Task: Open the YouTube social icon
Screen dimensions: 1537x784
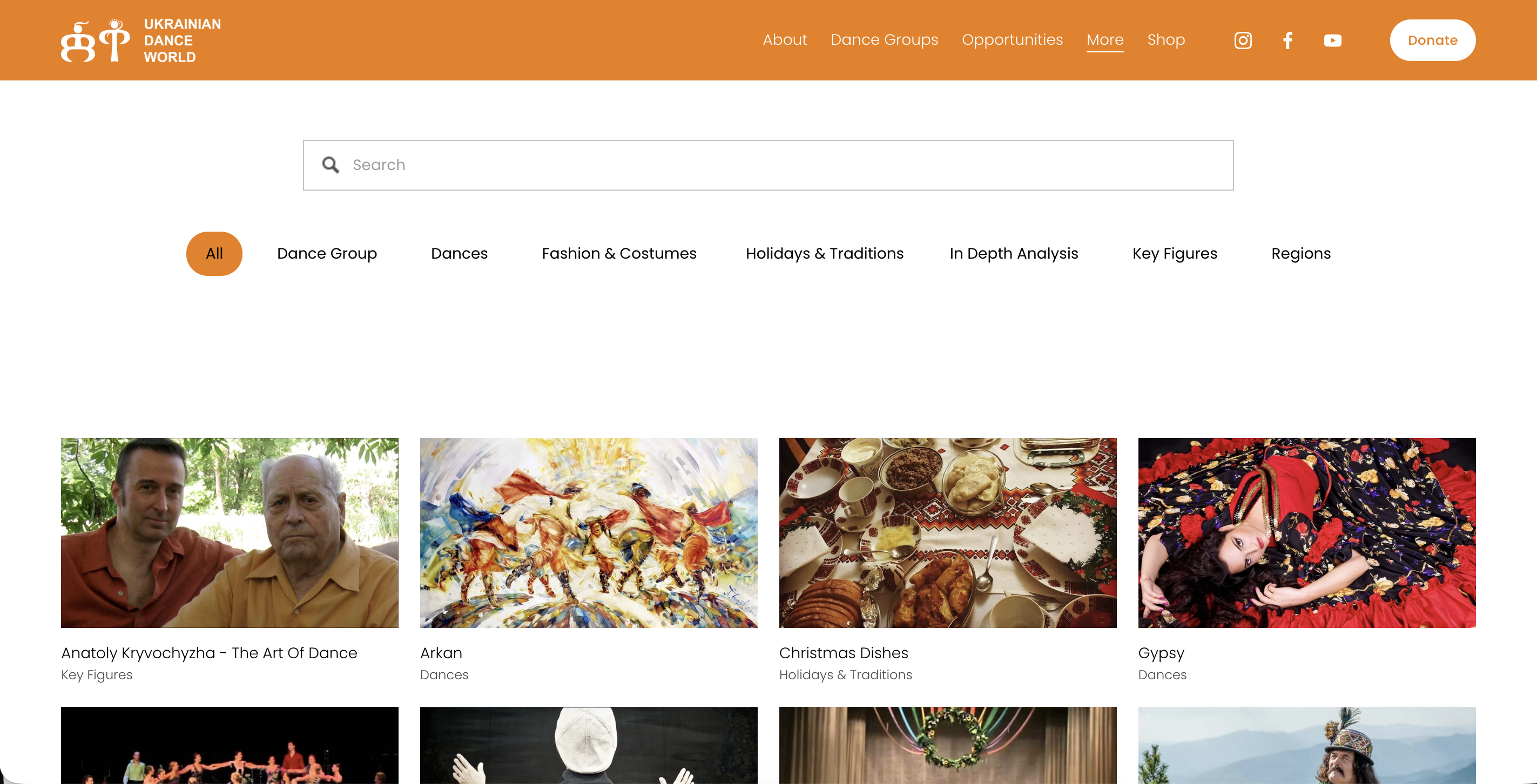Action: pos(1332,40)
